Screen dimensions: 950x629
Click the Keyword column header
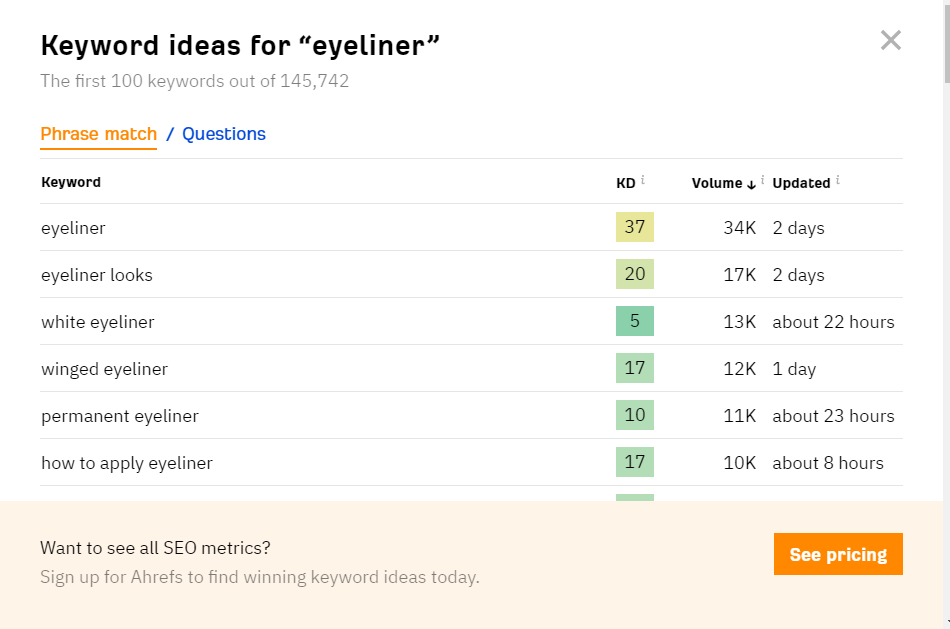[71, 182]
